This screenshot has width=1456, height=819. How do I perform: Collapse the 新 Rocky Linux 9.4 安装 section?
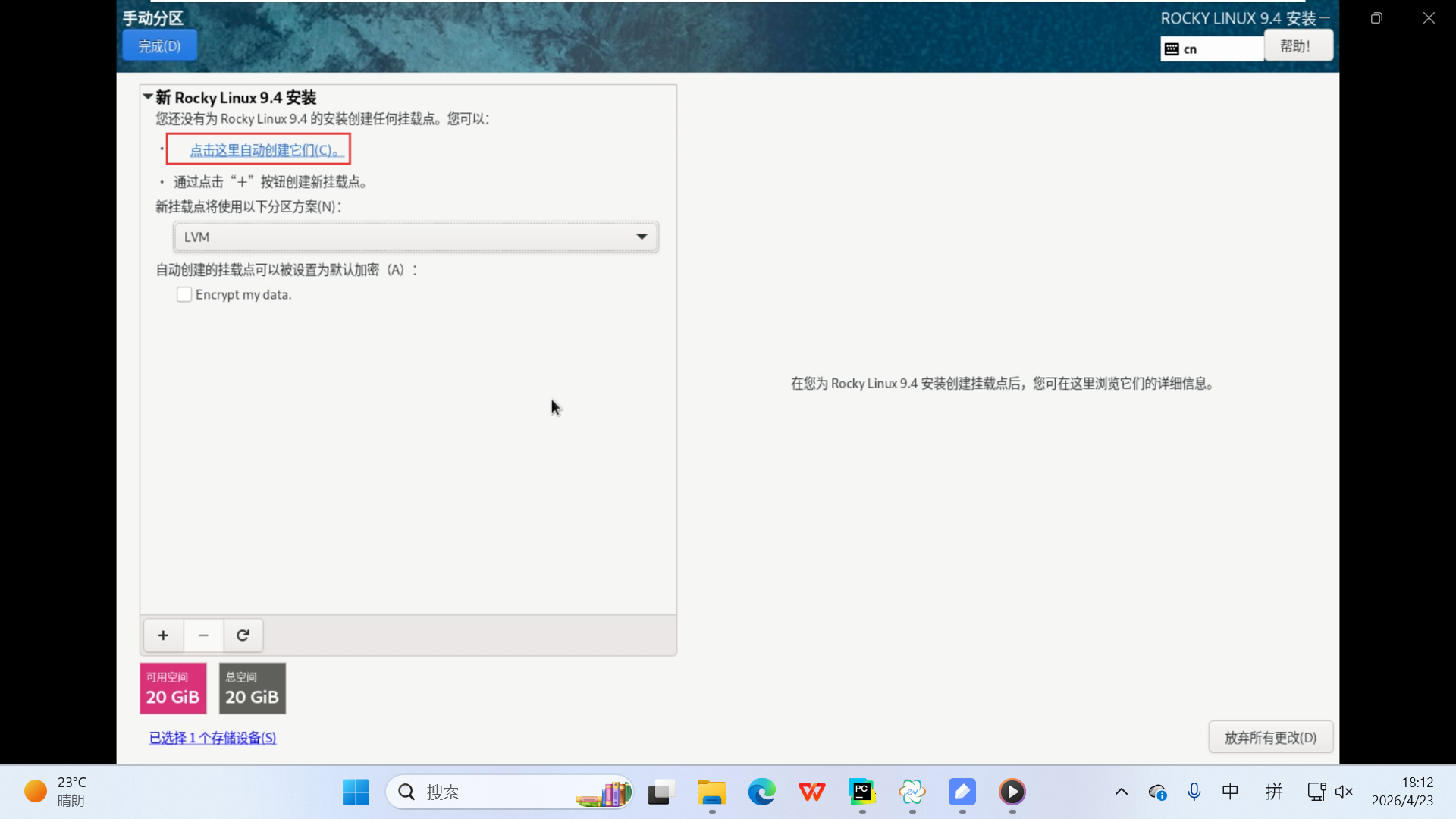(148, 97)
